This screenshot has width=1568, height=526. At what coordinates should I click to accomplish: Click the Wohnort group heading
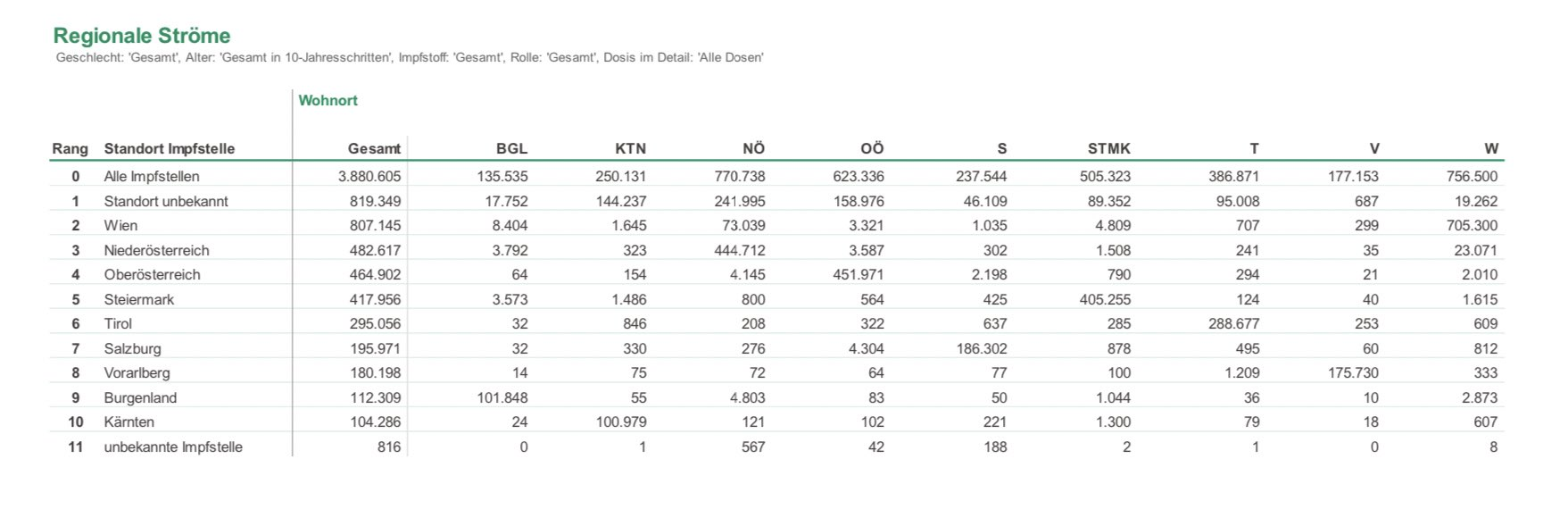(328, 100)
